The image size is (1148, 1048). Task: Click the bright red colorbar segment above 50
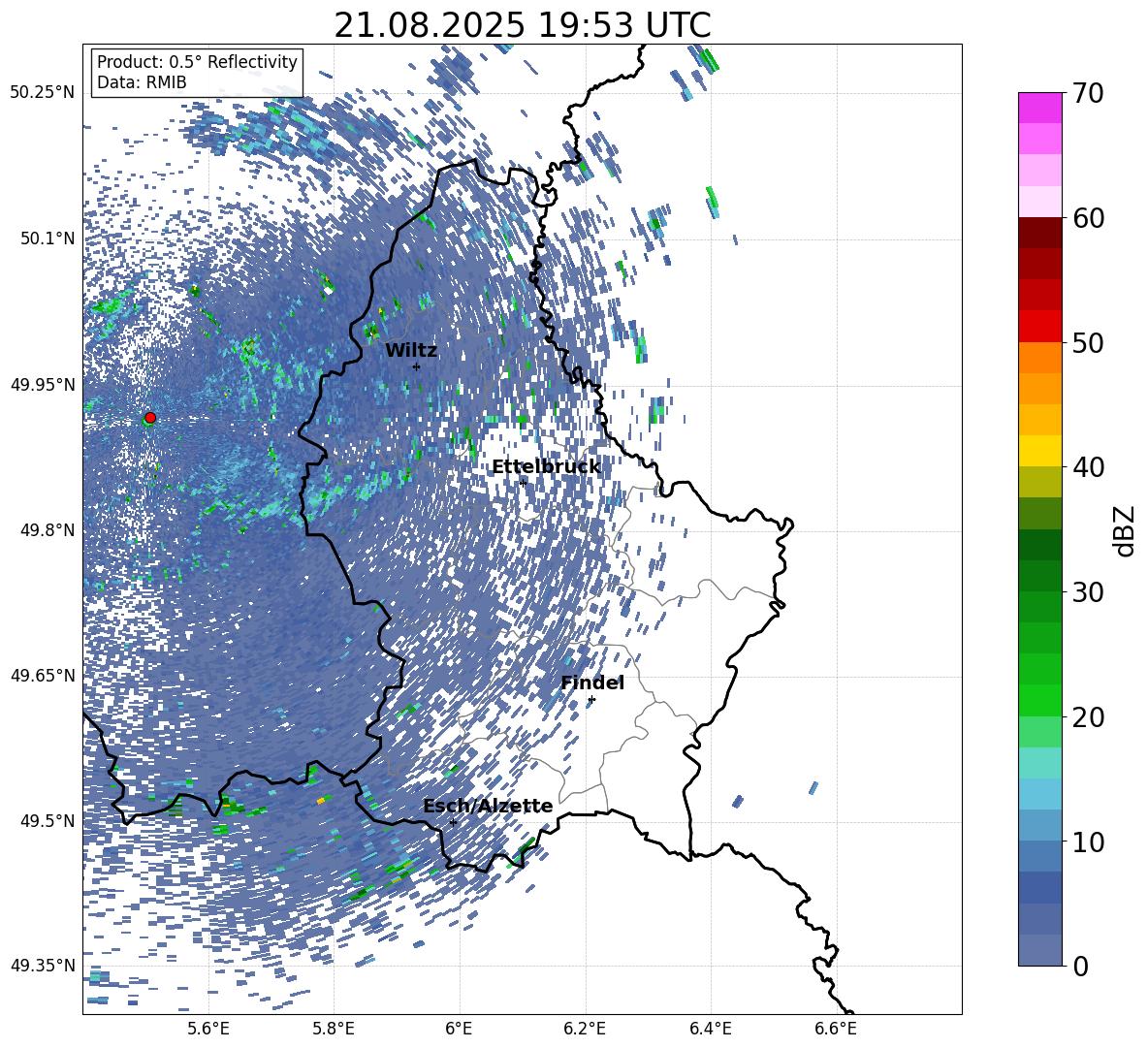click(1040, 327)
